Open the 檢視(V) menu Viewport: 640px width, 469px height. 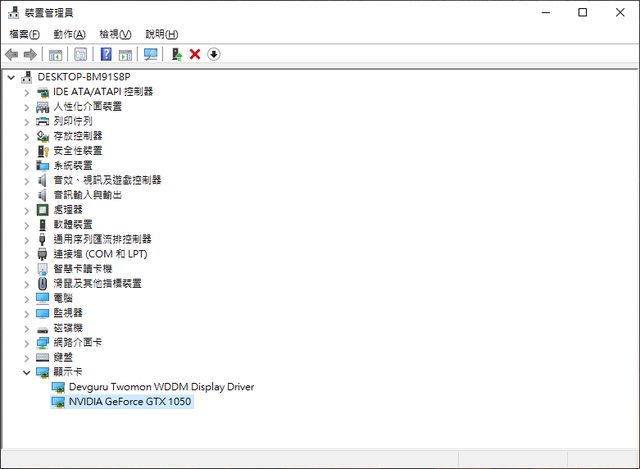[115, 34]
